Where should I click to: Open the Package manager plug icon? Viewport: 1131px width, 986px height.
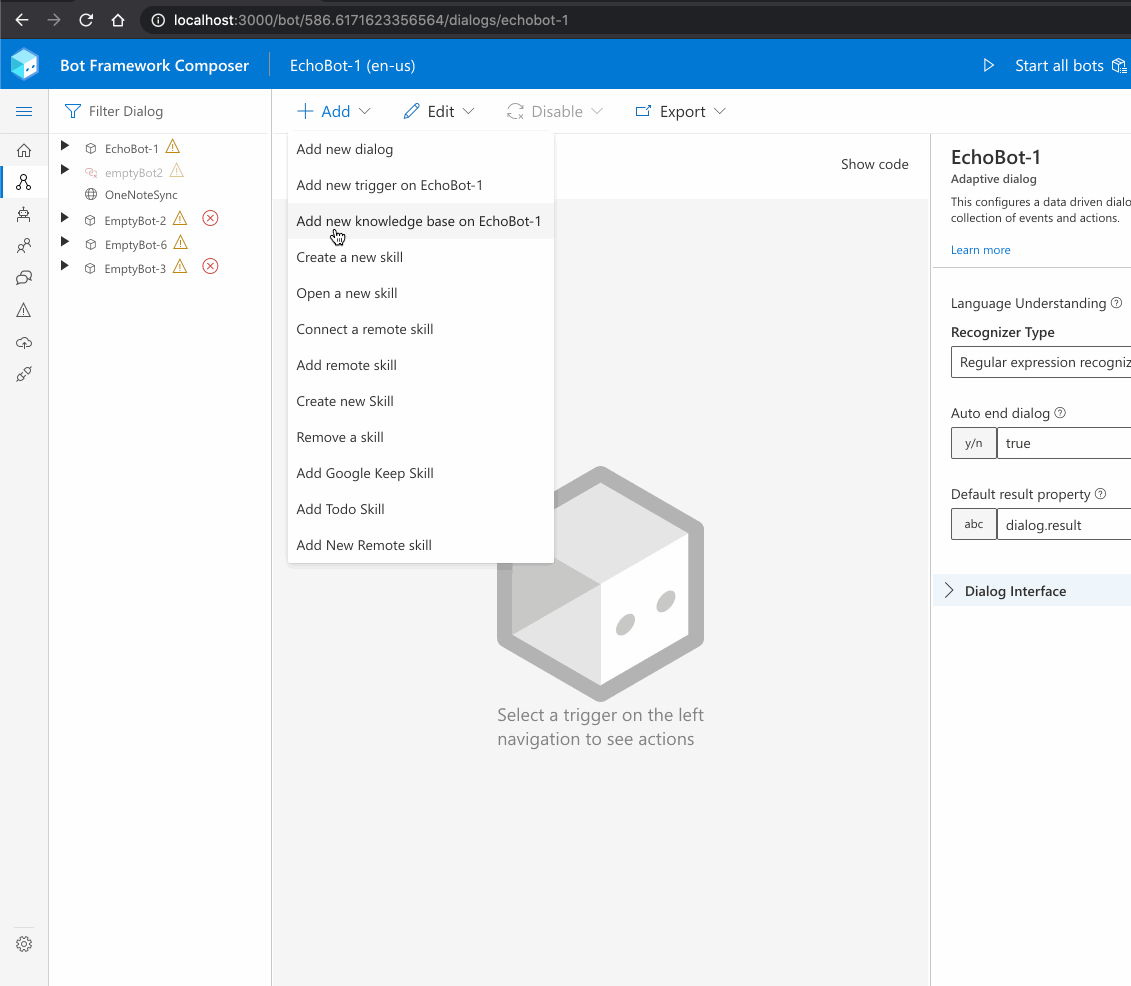pos(24,374)
